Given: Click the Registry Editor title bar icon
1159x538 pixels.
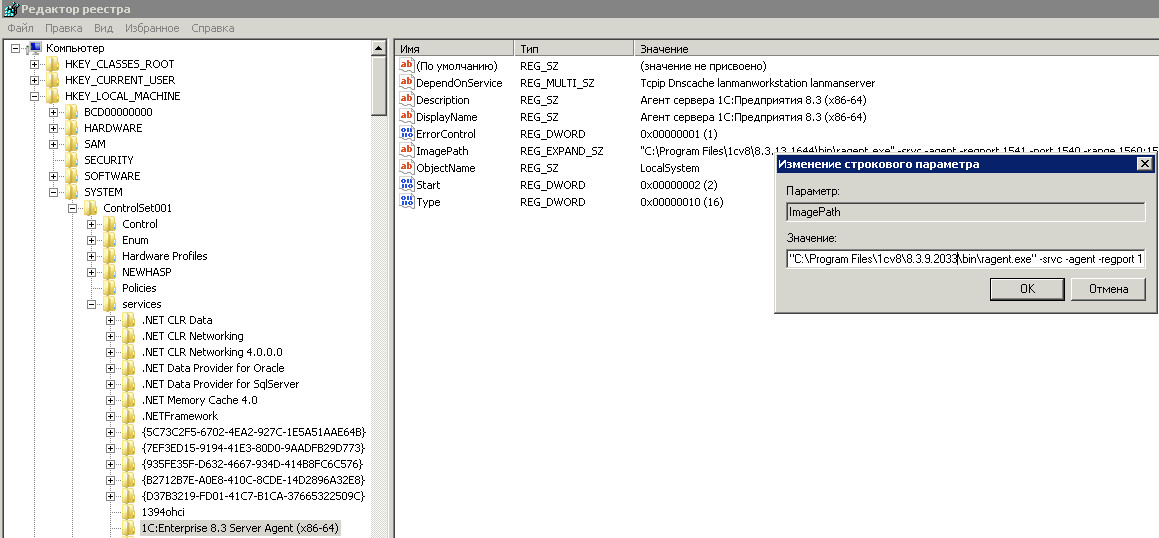Looking at the screenshot, I should tap(10, 8).
